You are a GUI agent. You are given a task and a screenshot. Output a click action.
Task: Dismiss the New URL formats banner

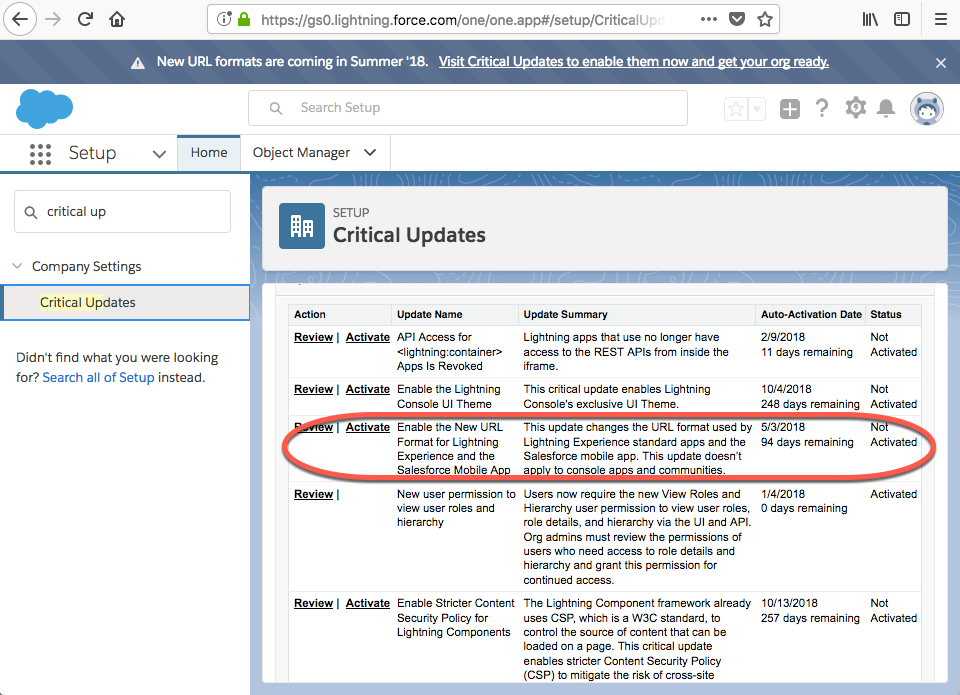(941, 62)
